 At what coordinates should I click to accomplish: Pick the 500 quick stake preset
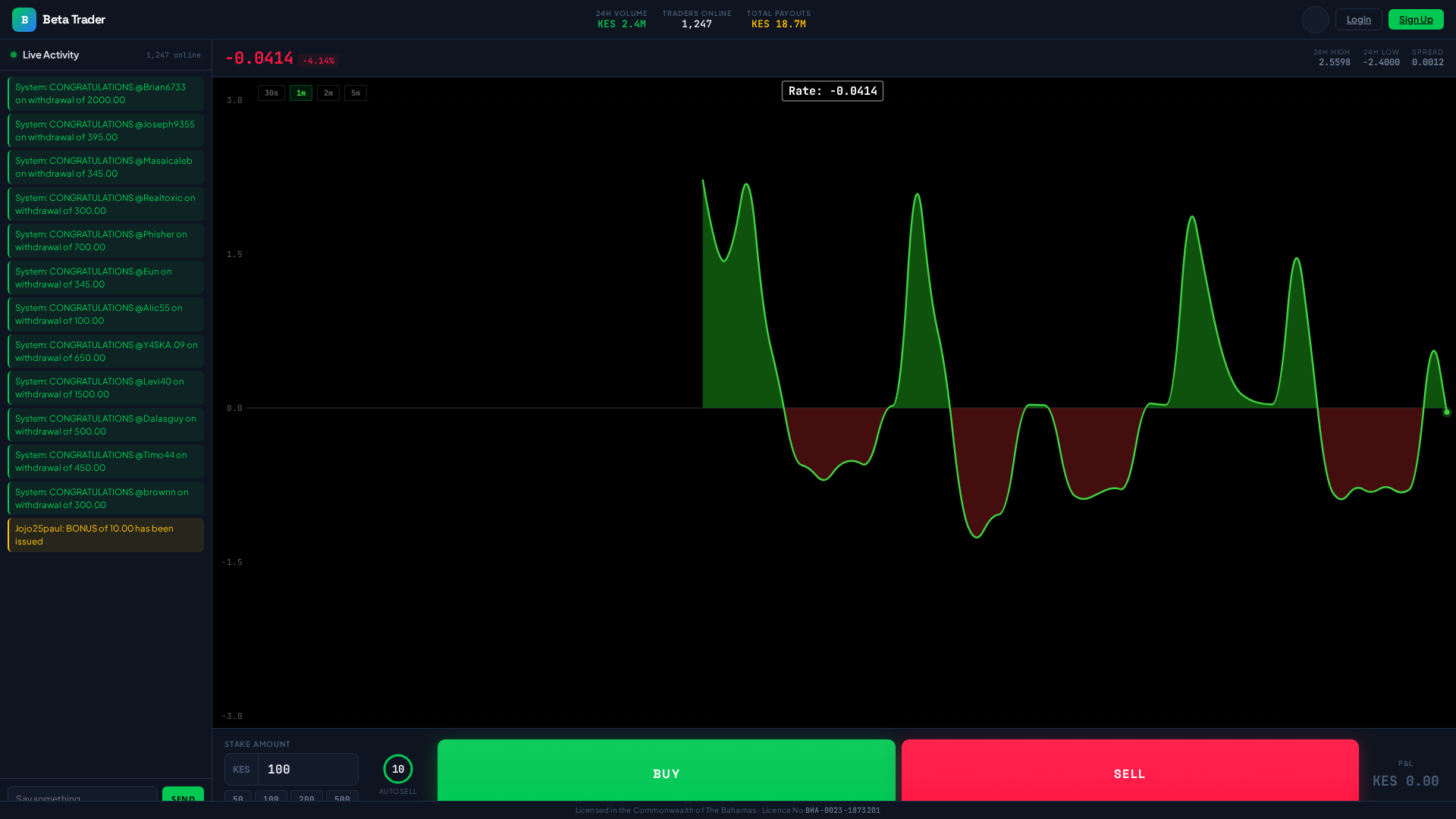[x=342, y=796]
